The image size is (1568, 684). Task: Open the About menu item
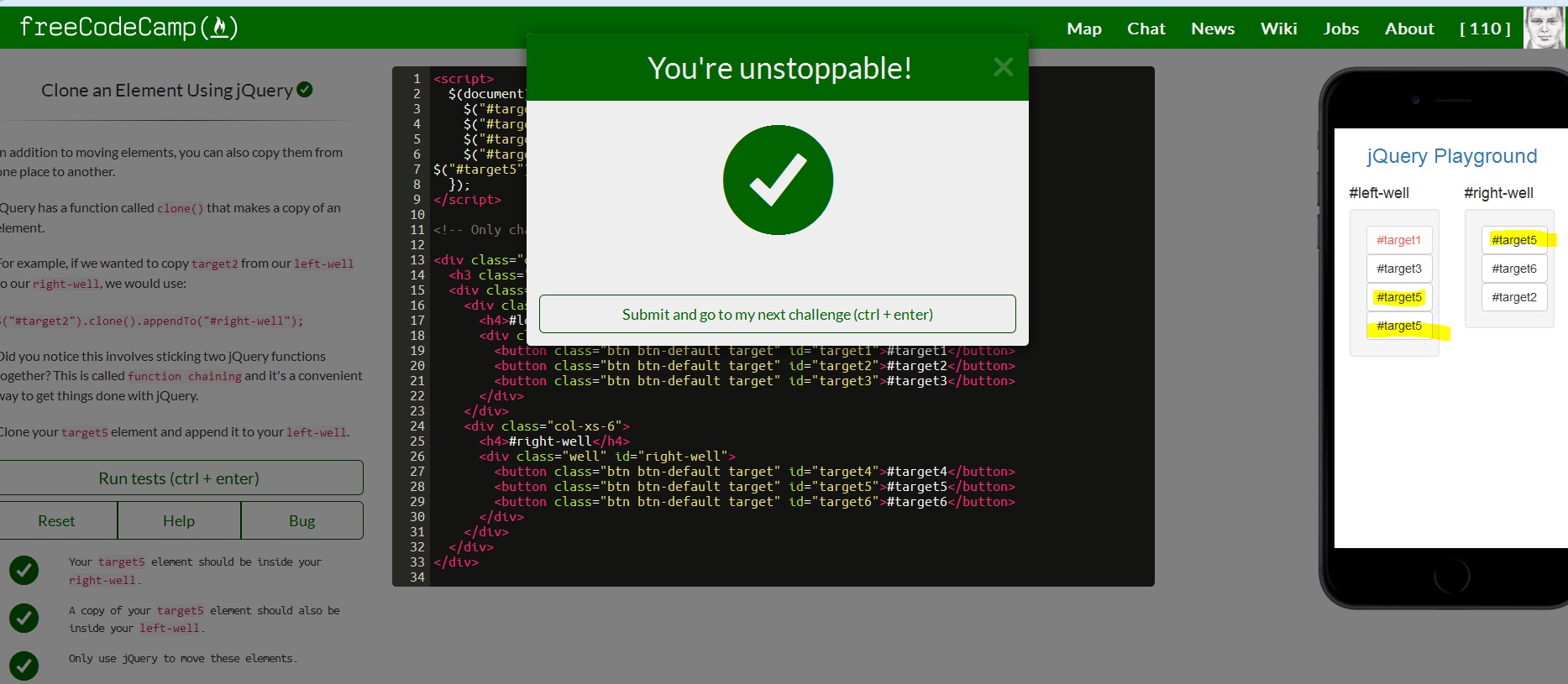click(x=1409, y=29)
